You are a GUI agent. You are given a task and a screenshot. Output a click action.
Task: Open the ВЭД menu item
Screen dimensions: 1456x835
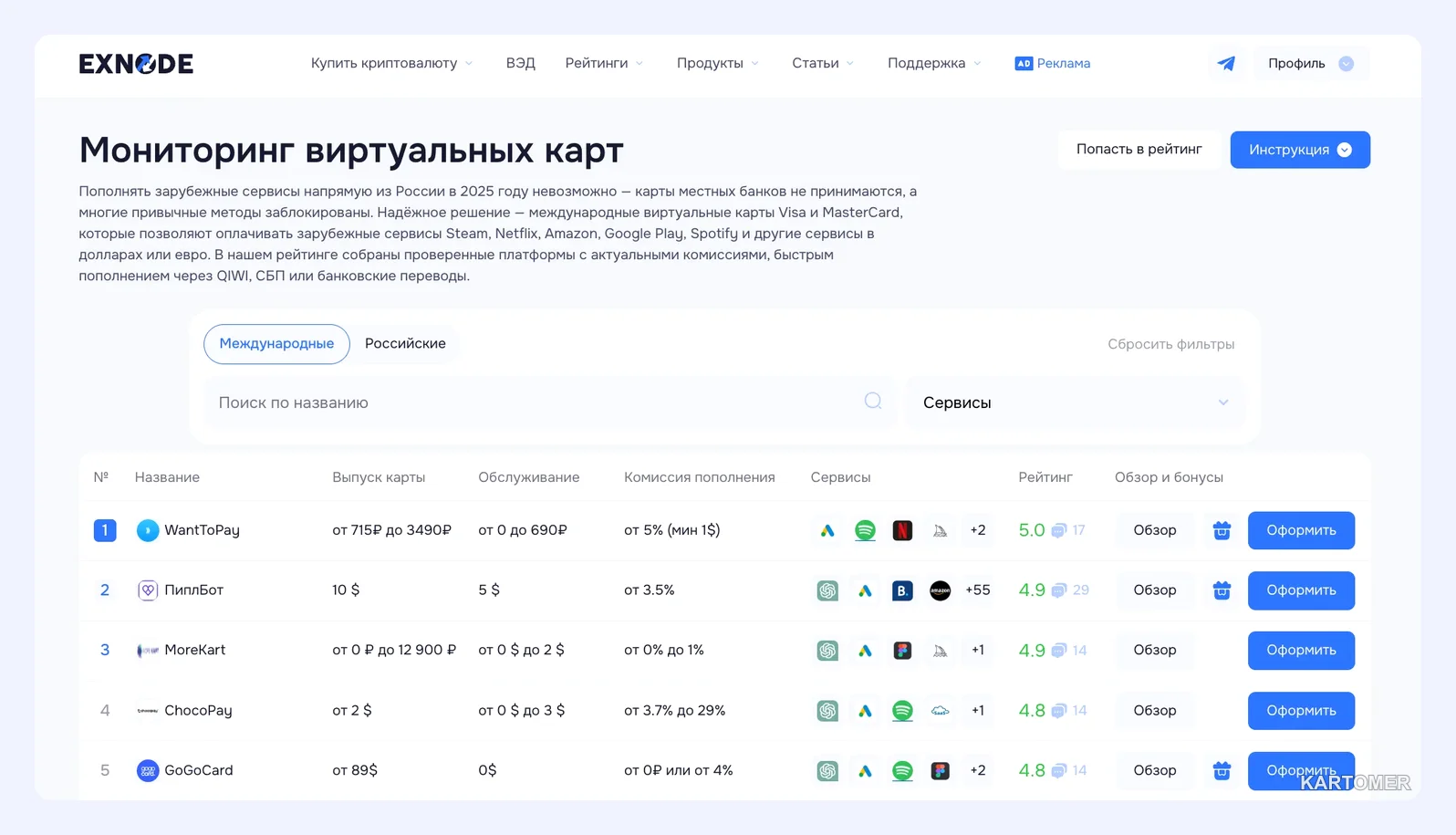521,63
